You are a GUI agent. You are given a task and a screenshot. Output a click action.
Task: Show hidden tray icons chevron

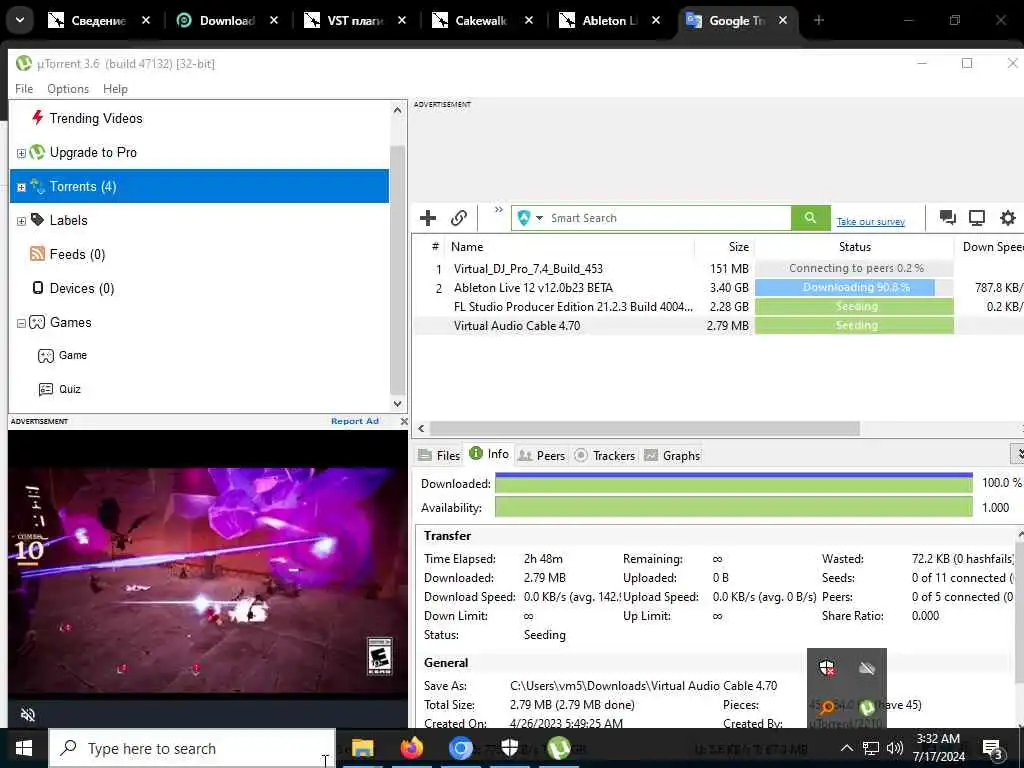click(846, 748)
